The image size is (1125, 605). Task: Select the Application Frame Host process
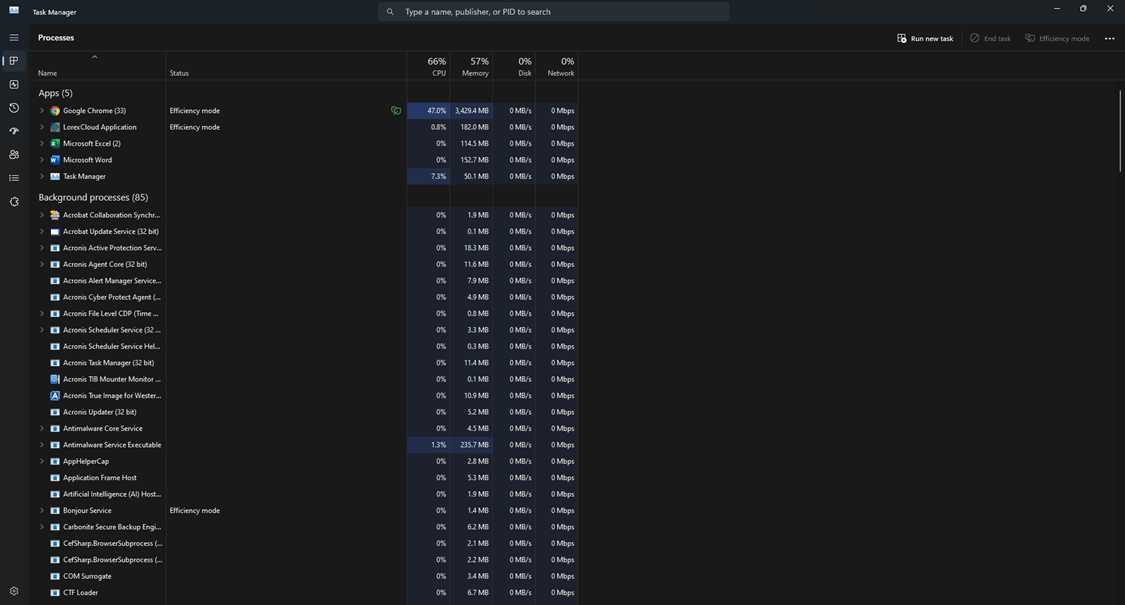(x=100, y=478)
